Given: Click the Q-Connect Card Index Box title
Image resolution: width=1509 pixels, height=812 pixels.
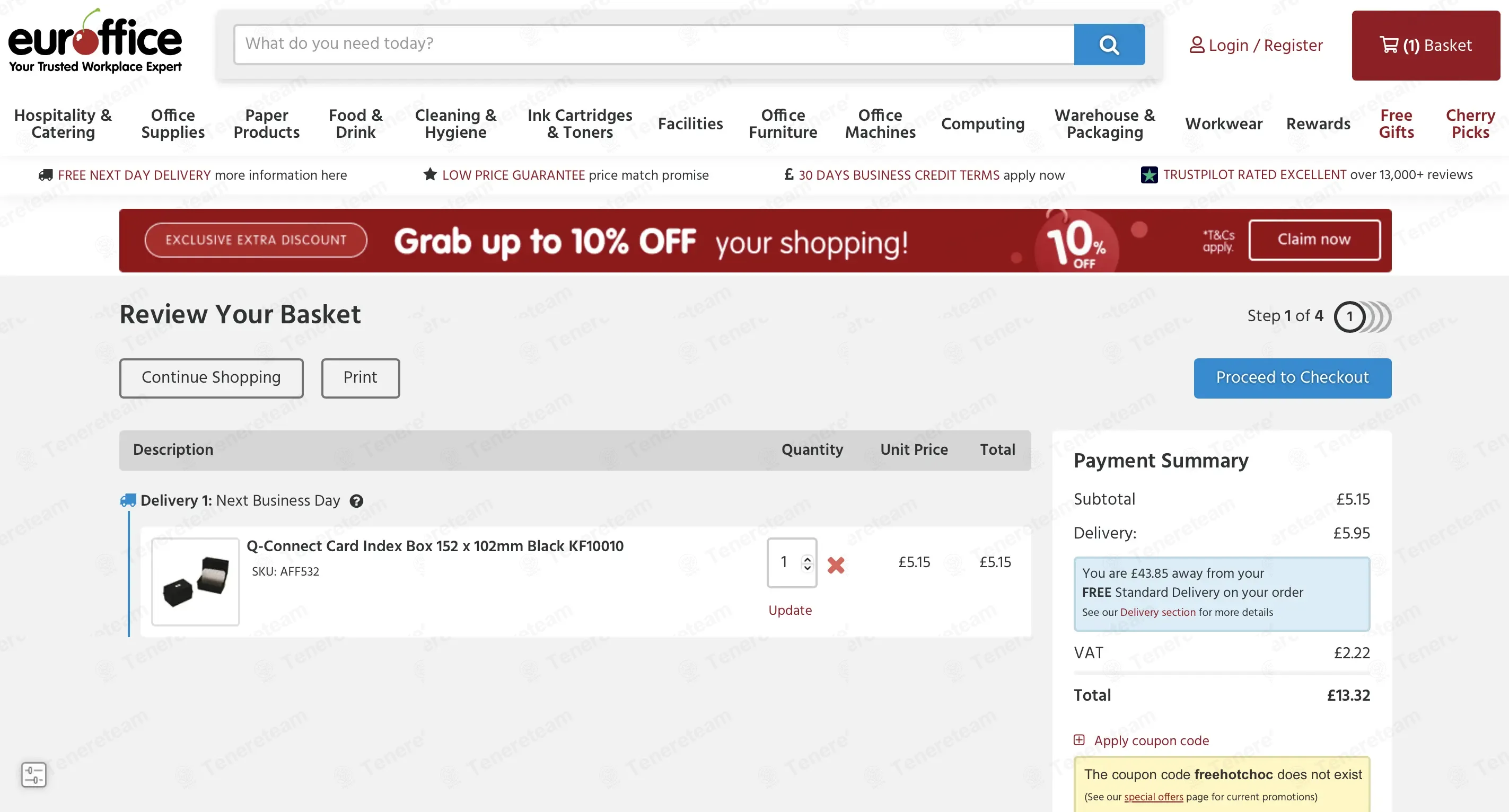Looking at the screenshot, I should (435, 546).
